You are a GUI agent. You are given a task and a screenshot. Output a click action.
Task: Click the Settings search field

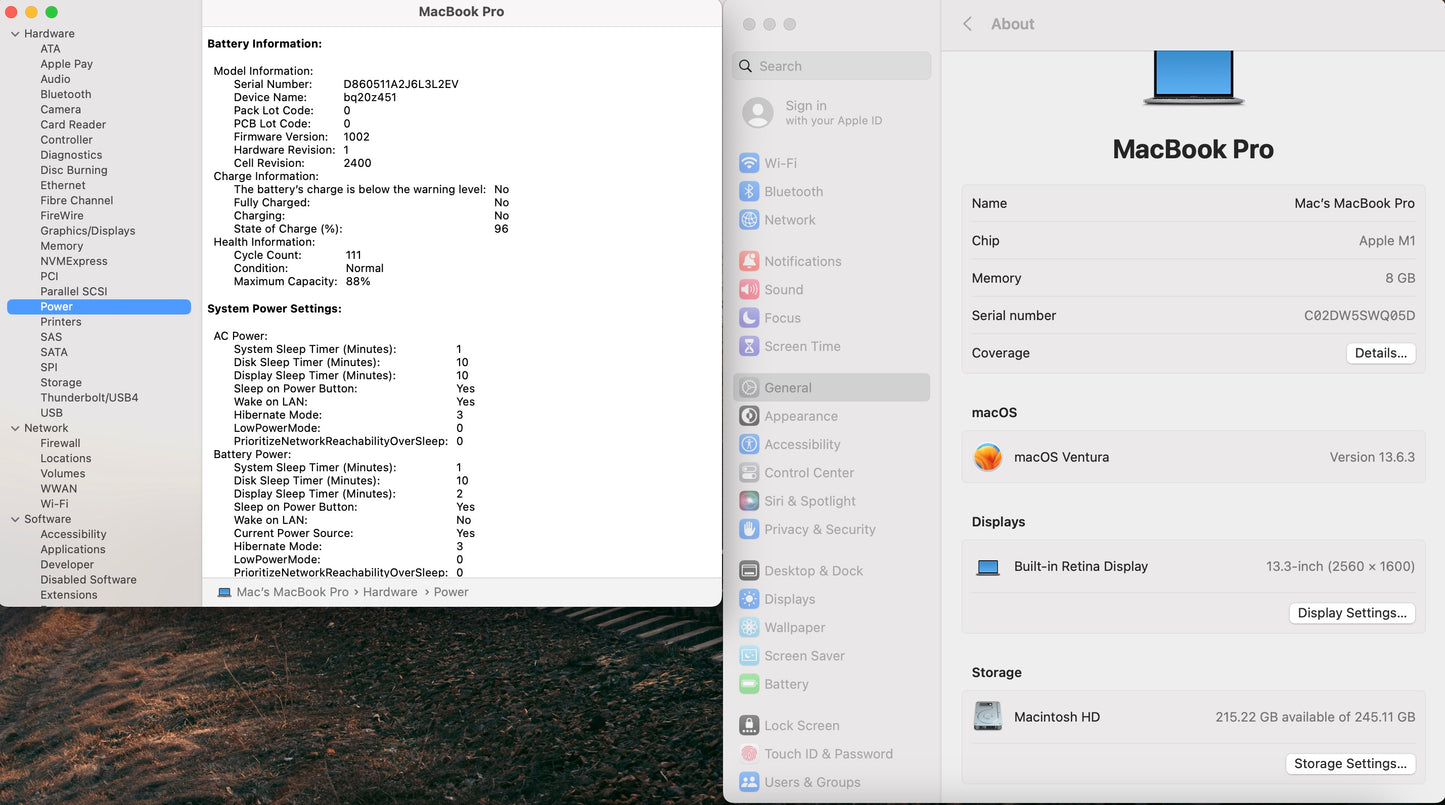click(832, 66)
